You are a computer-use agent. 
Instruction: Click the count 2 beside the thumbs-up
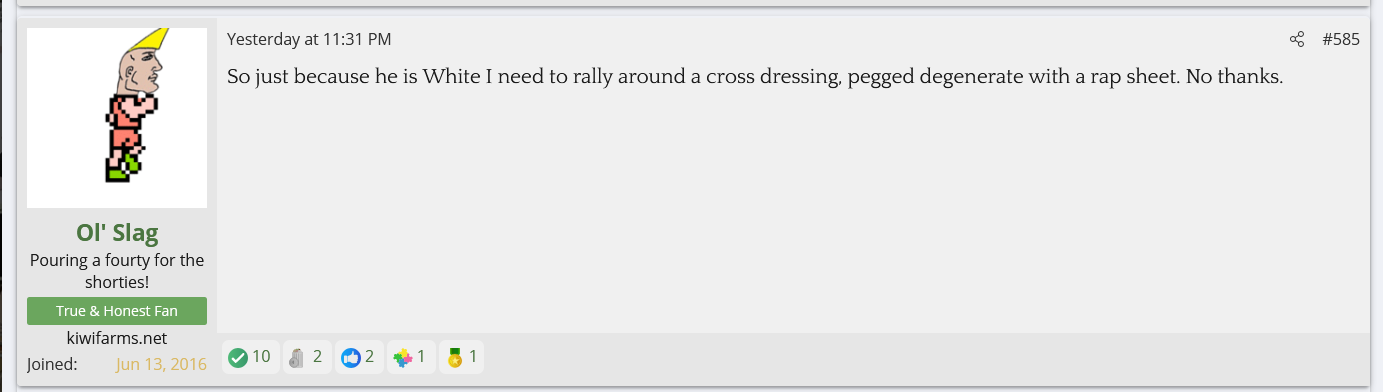pos(369,356)
